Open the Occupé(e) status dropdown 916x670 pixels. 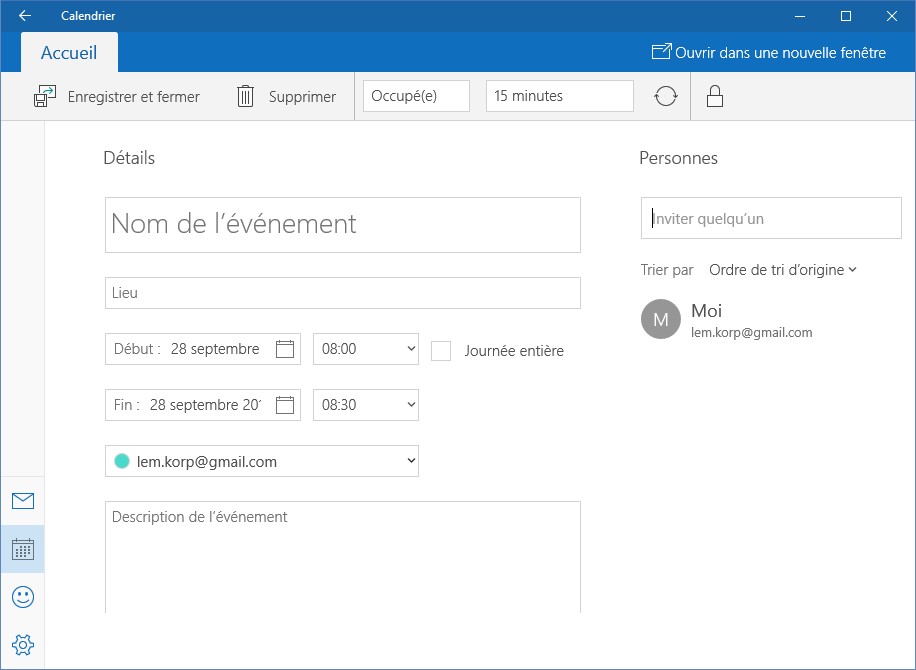pyautogui.click(x=416, y=96)
